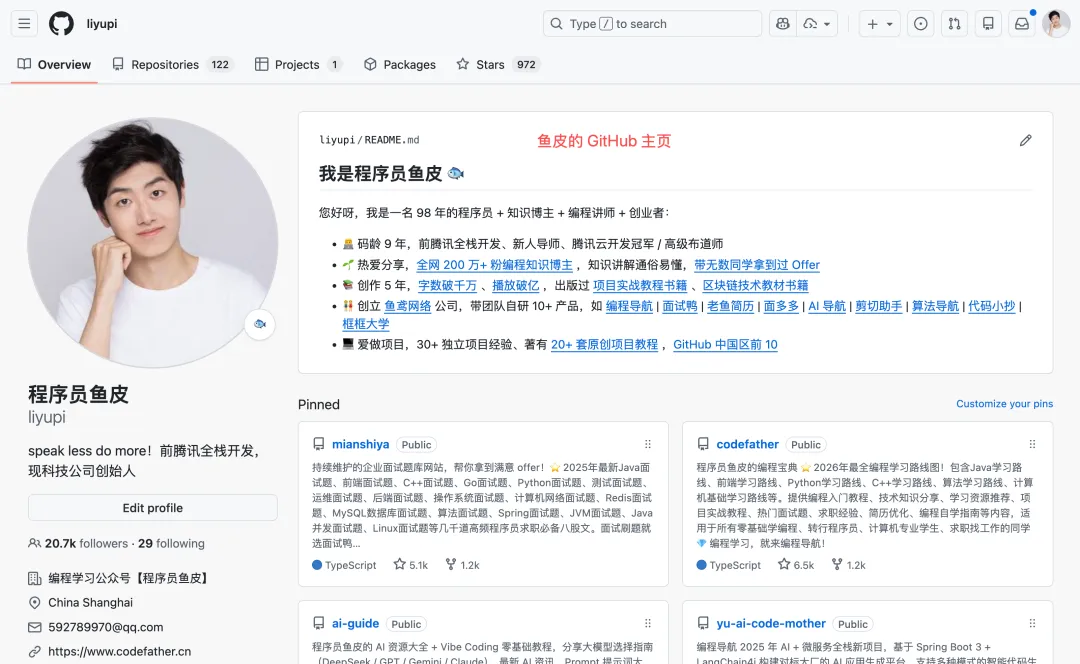Open the Issues icon in header
Screen dimensions: 1080x664
coord(921,24)
